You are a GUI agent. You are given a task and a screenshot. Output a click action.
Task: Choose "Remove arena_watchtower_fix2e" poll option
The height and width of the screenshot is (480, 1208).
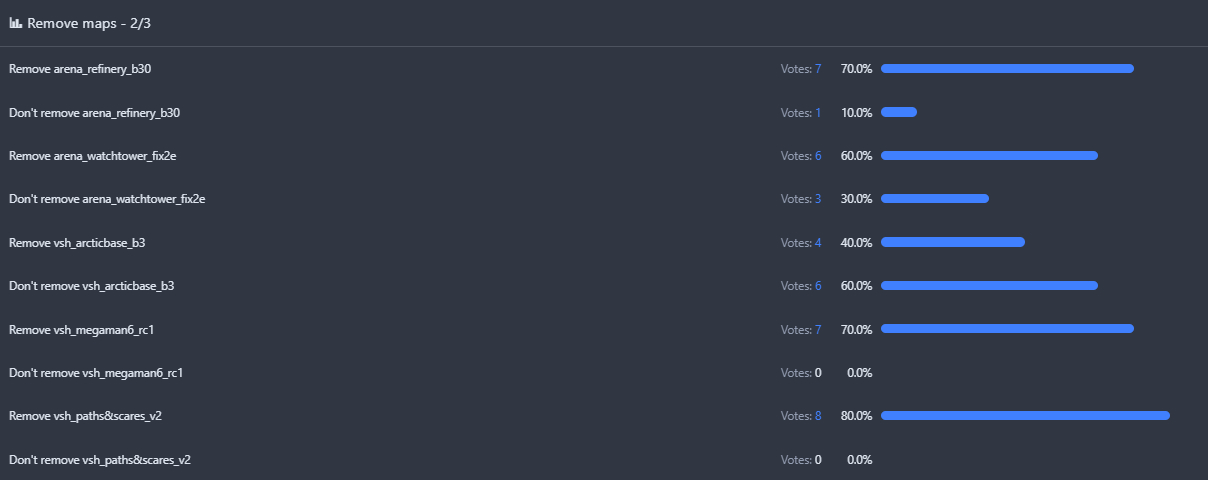(93, 156)
